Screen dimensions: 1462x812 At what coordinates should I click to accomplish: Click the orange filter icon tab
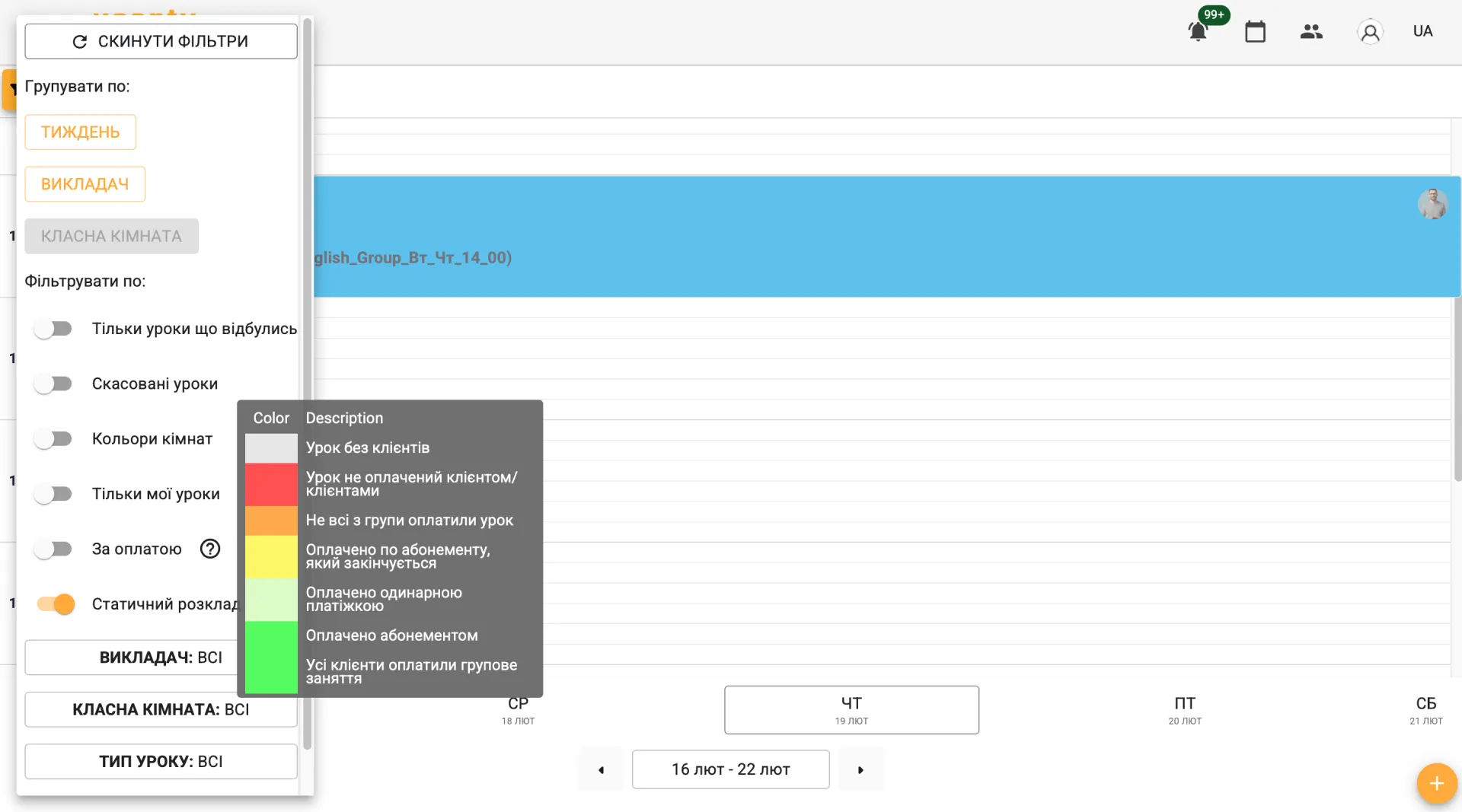(x=9, y=90)
